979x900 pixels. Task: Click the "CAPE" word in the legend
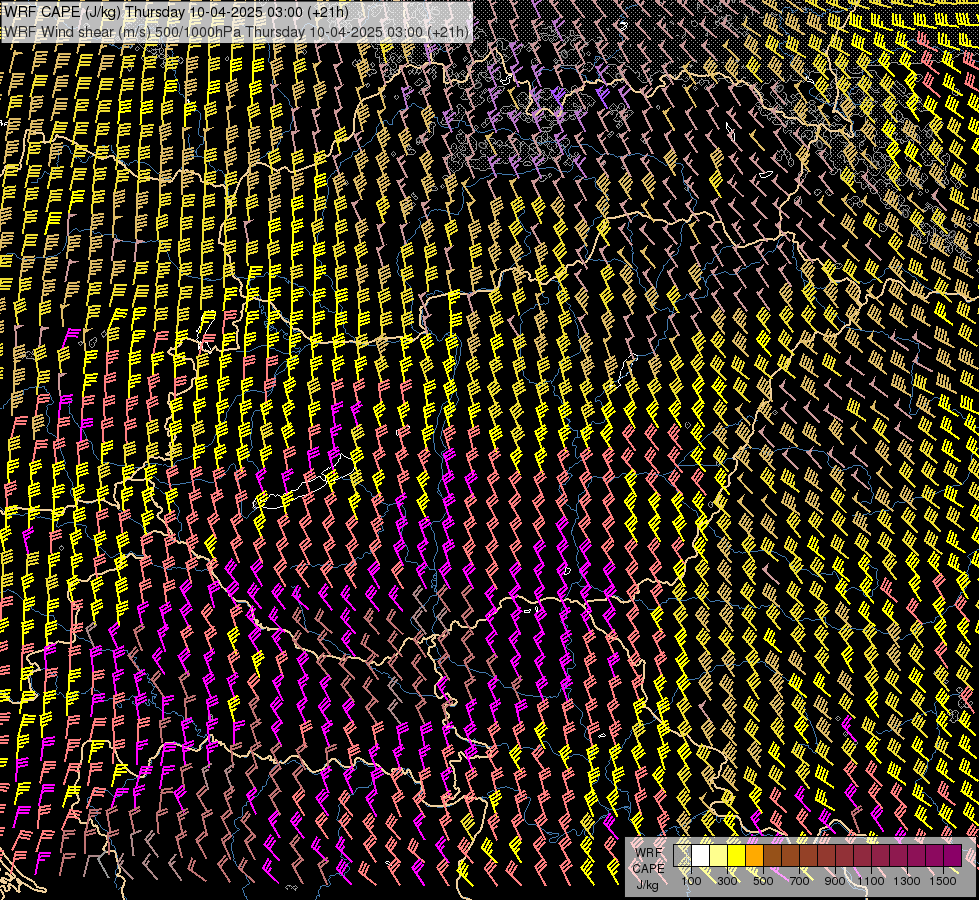click(x=649, y=869)
